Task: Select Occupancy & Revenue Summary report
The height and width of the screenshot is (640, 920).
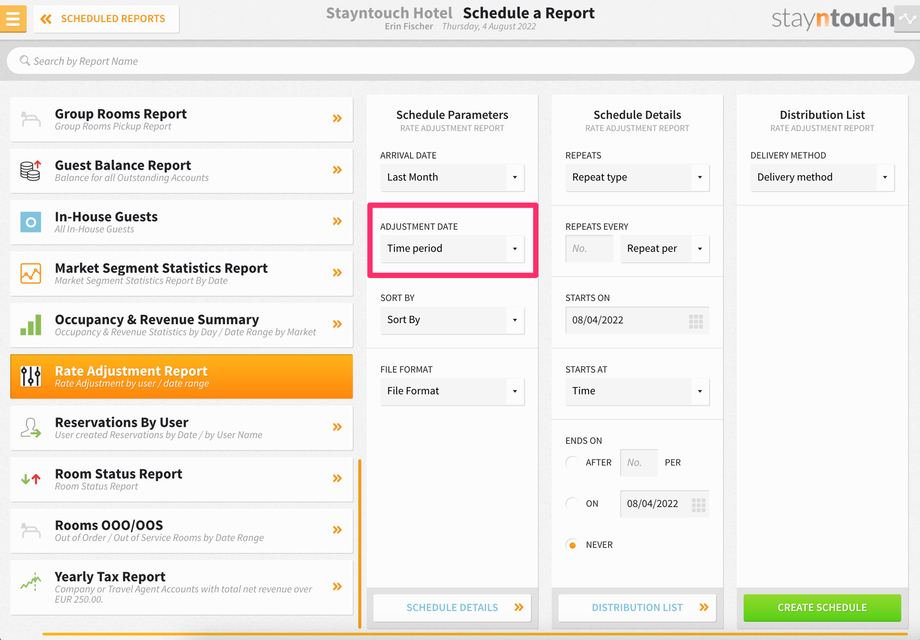Action: pyautogui.click(x=181, y=324)
